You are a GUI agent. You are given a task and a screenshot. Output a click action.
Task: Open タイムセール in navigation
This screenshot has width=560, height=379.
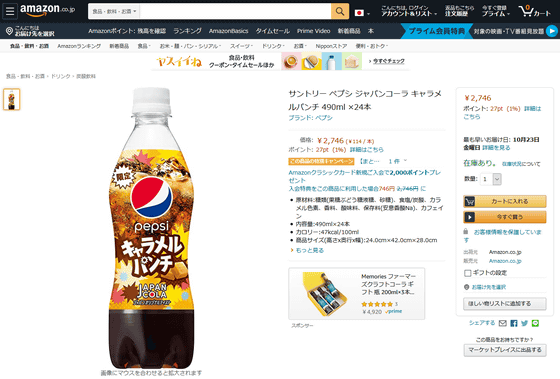tap(272, 31)
